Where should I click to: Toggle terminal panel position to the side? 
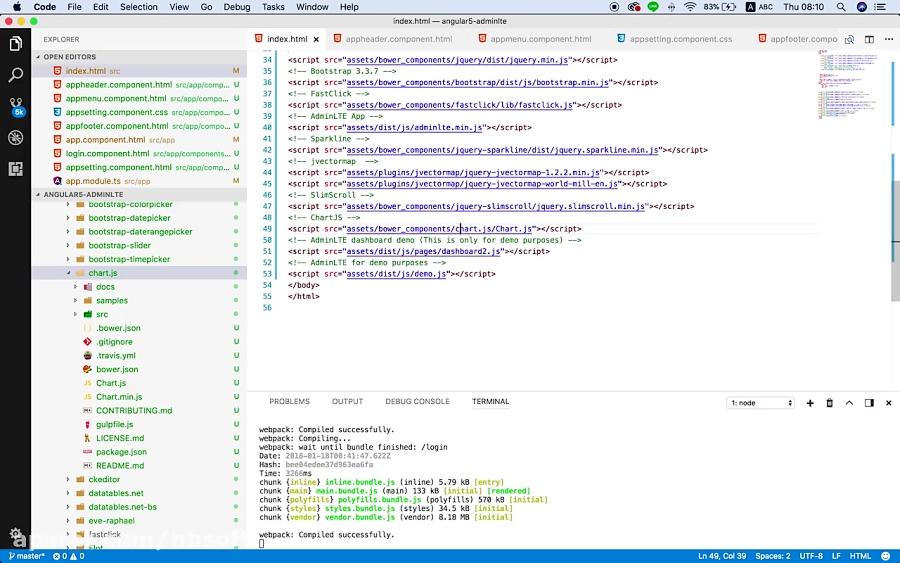coord(869,403)
